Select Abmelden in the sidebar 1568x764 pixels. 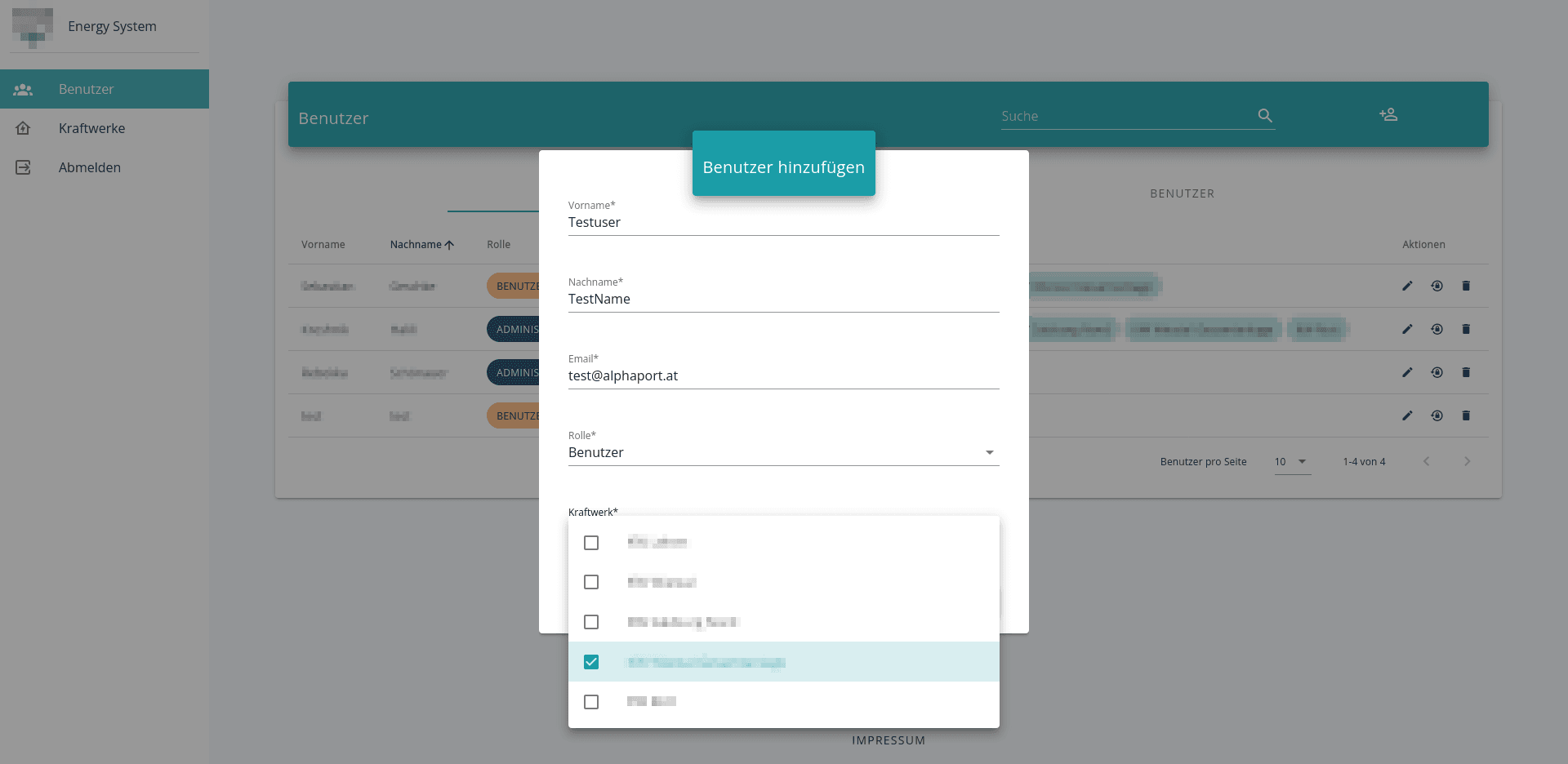pos(90,167)
